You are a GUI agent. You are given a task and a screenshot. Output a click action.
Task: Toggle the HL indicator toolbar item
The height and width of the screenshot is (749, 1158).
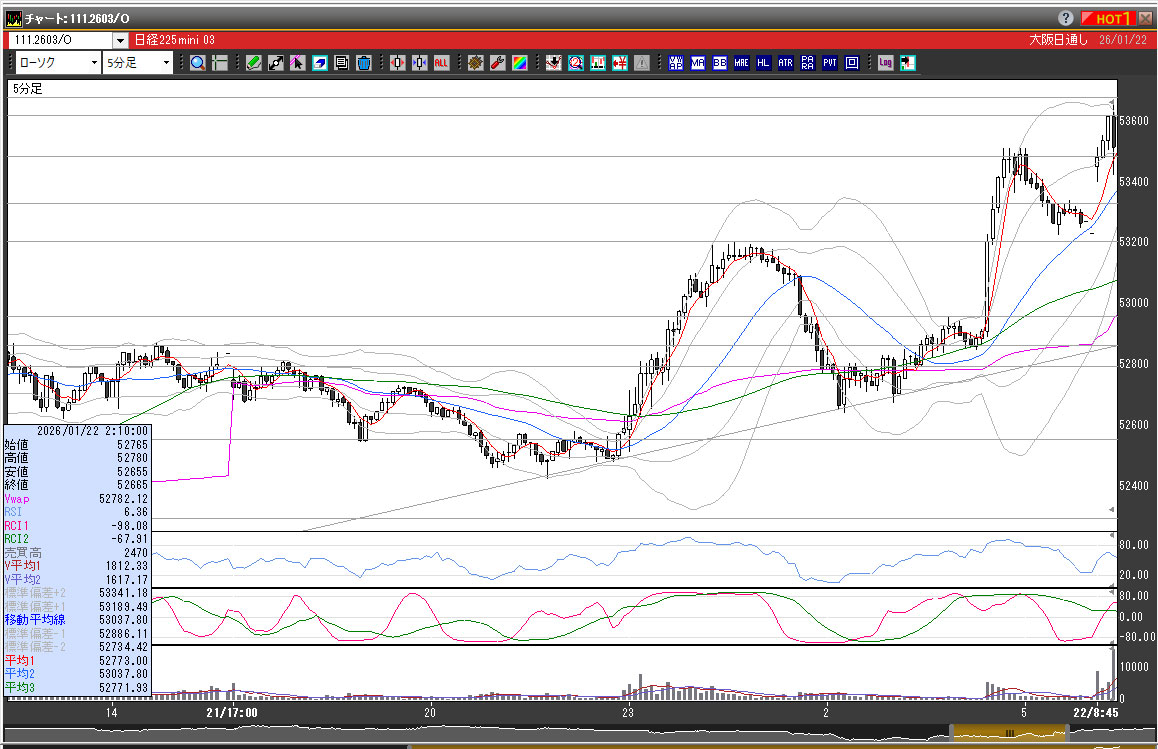coord(763,63)
